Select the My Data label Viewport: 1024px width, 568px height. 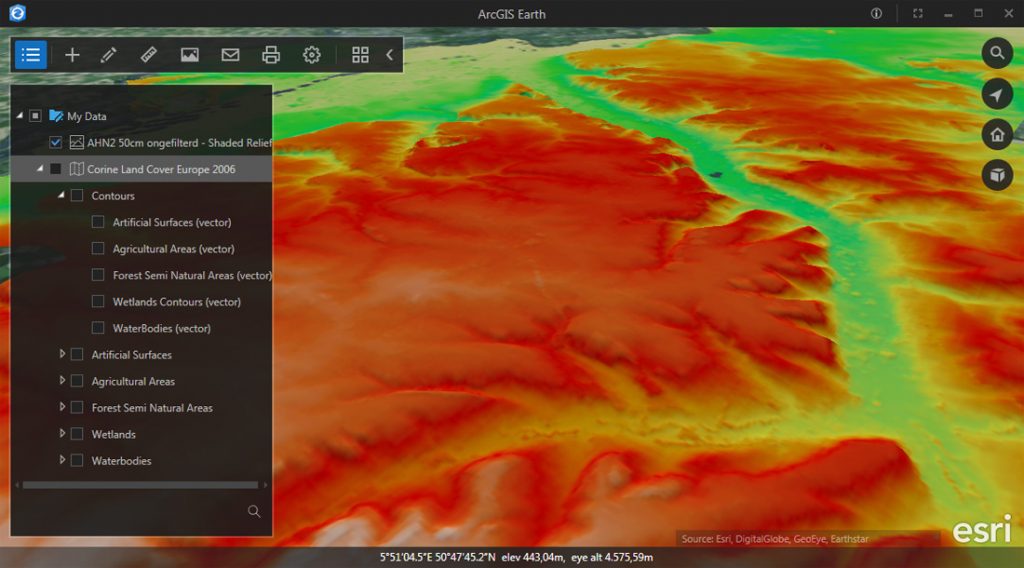click(x=86, y=116)
